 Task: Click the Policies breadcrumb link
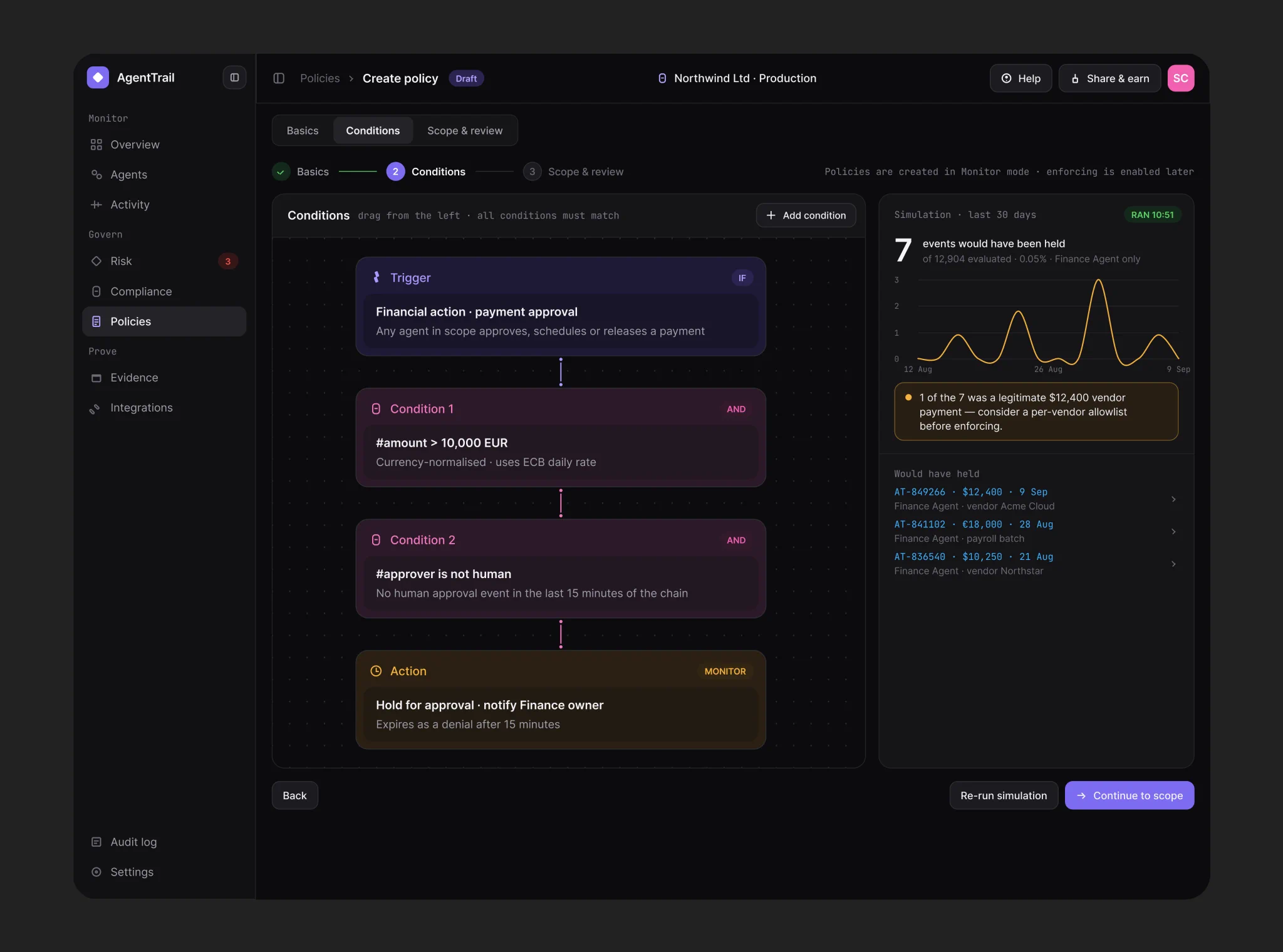pos(319,78)
